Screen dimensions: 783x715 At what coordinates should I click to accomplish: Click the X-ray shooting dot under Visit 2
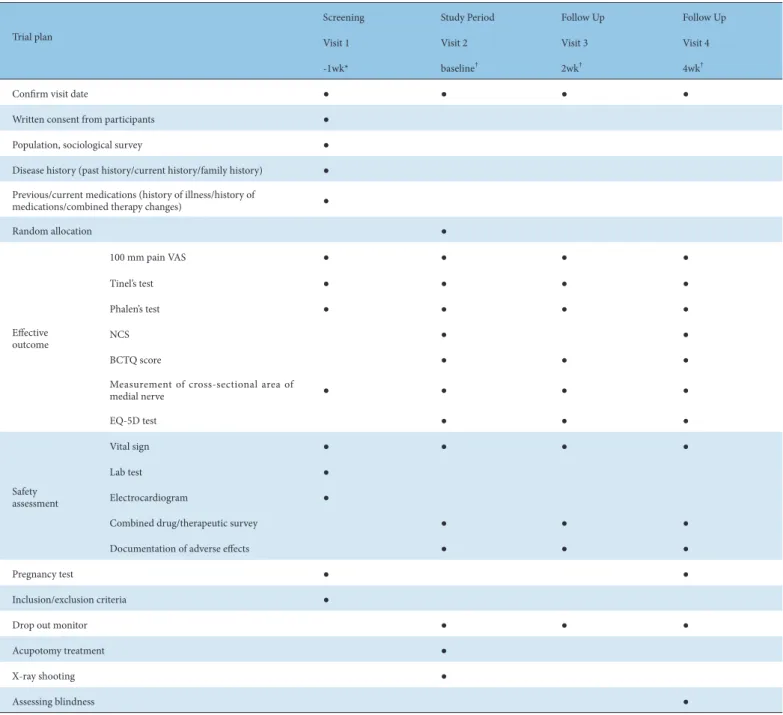[x=444, y=677]
